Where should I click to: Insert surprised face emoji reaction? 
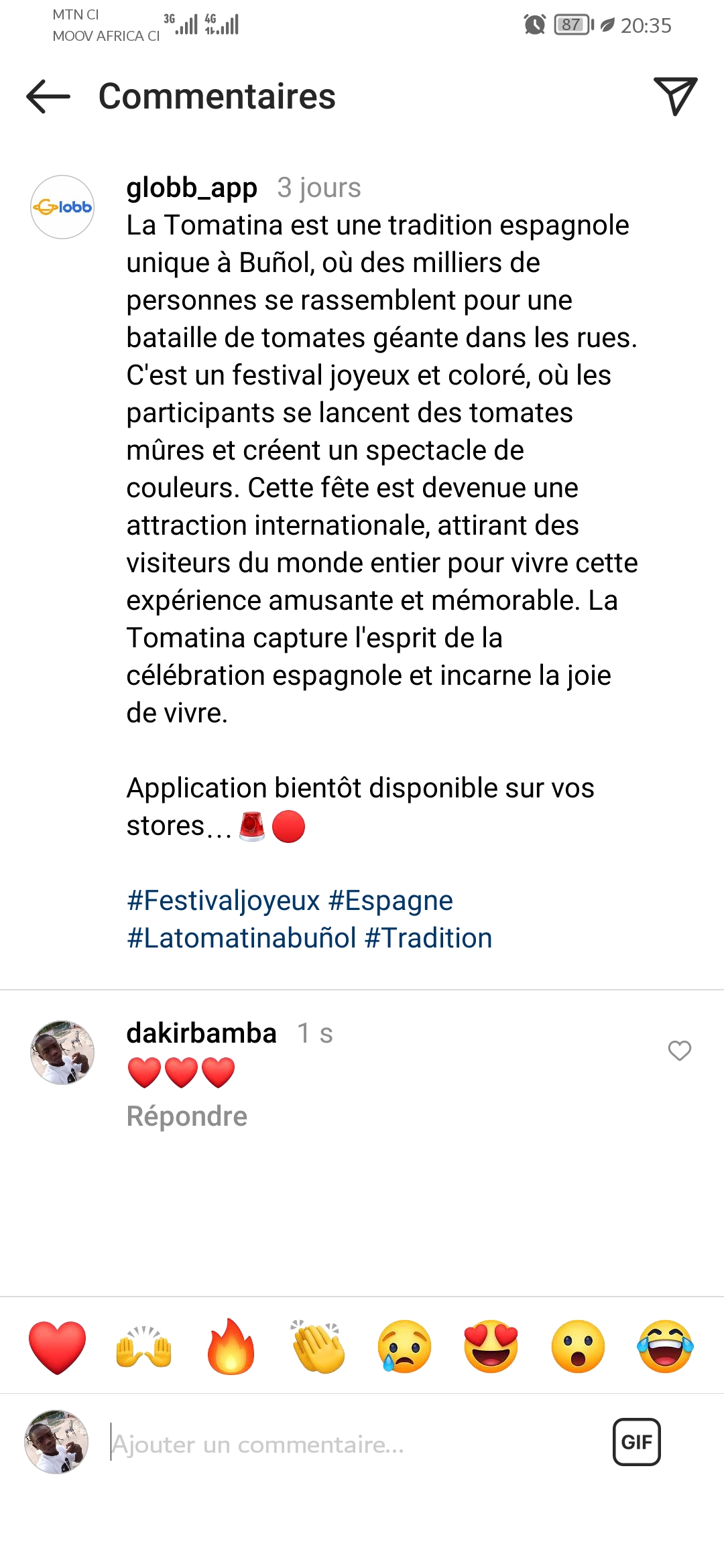click(578, 1347)
